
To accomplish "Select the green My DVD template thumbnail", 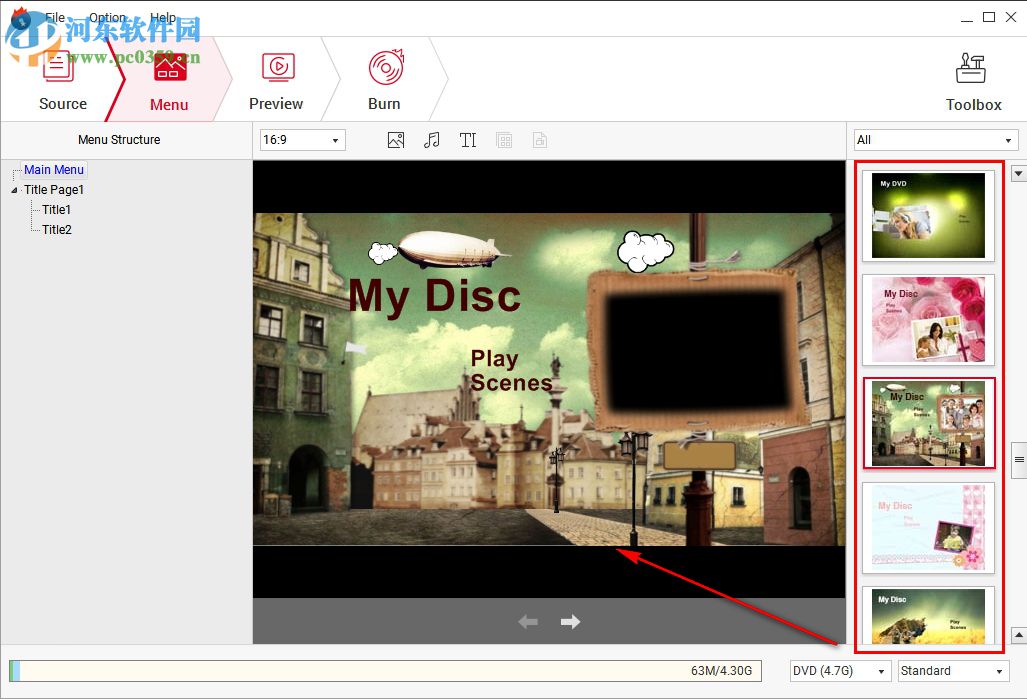I will click(927, 215).
